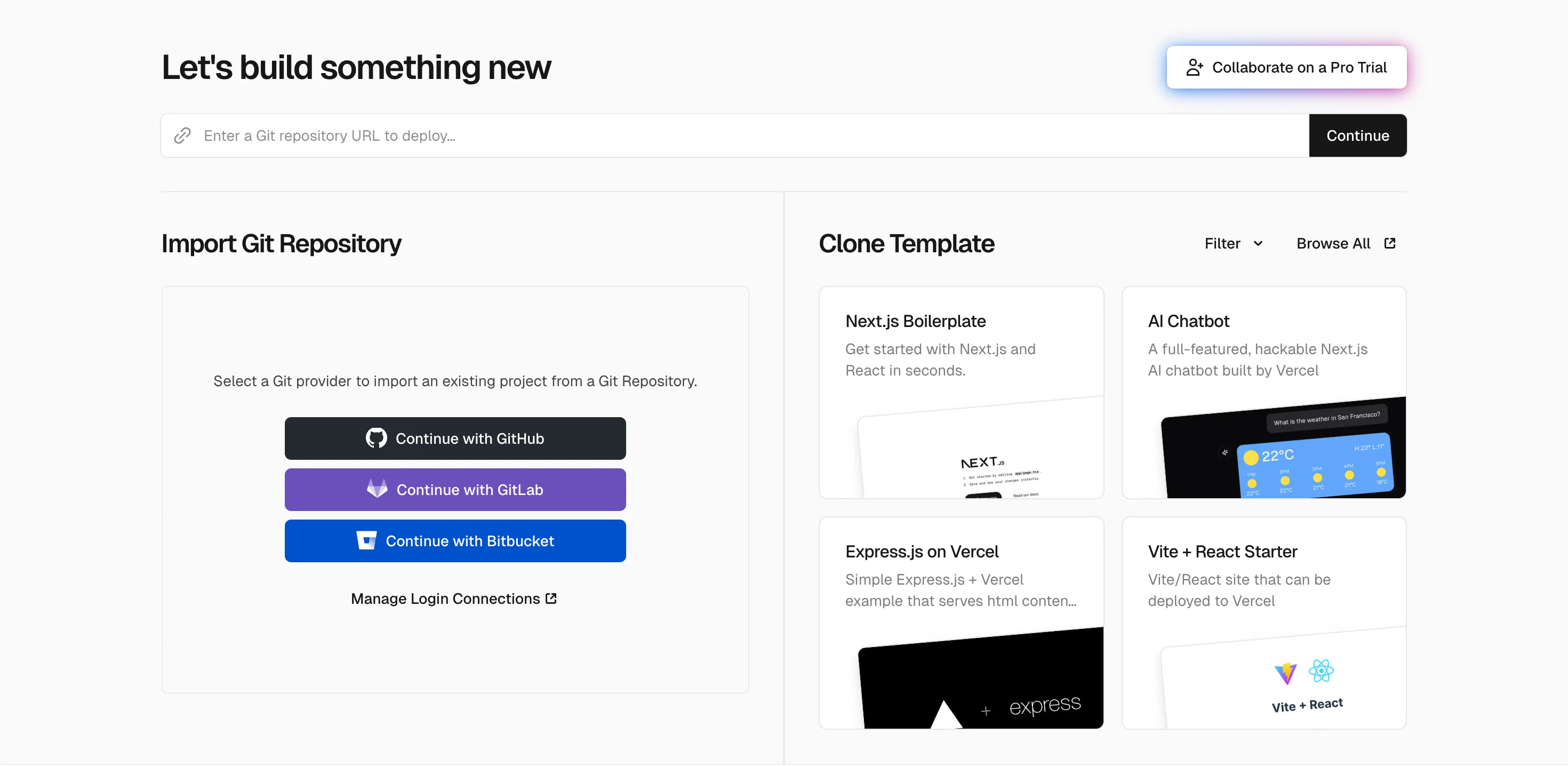
Task: Click the add-user icon on Pro Trial button
Action: click(x=1194, y=68)
